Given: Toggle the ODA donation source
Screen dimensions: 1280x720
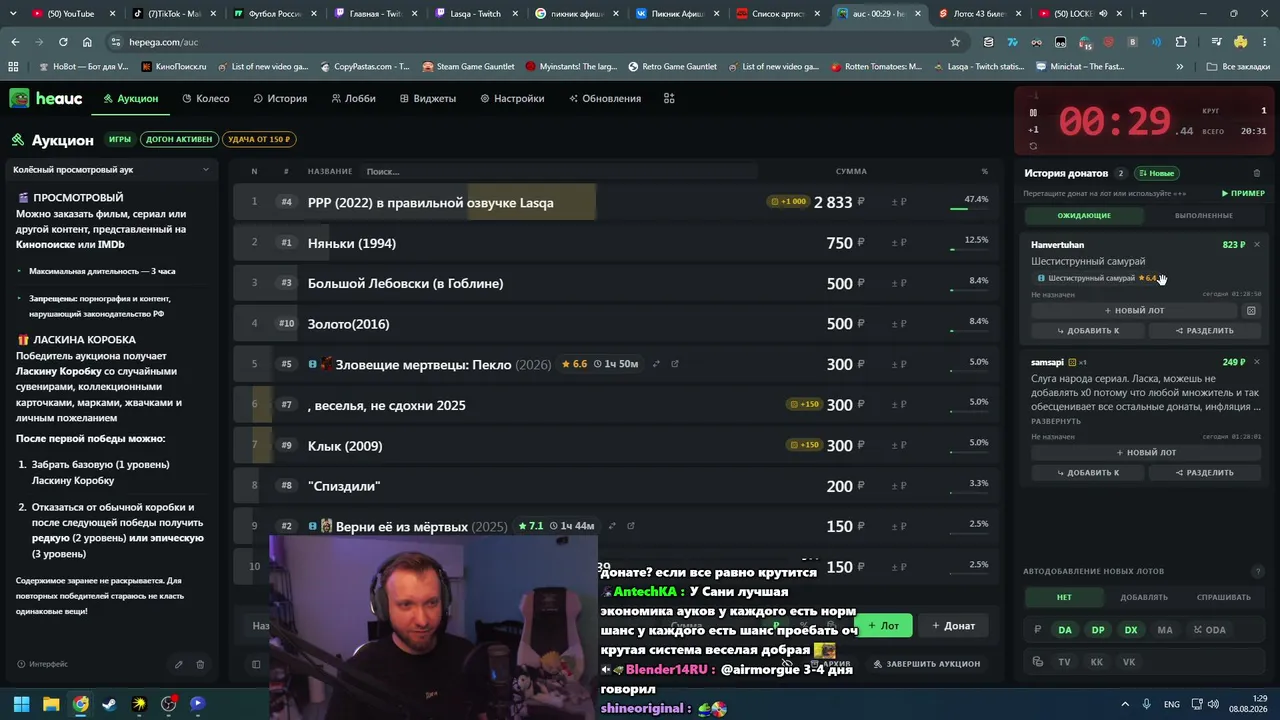Looking at the screenshot, I should [x=1210, y=630].
